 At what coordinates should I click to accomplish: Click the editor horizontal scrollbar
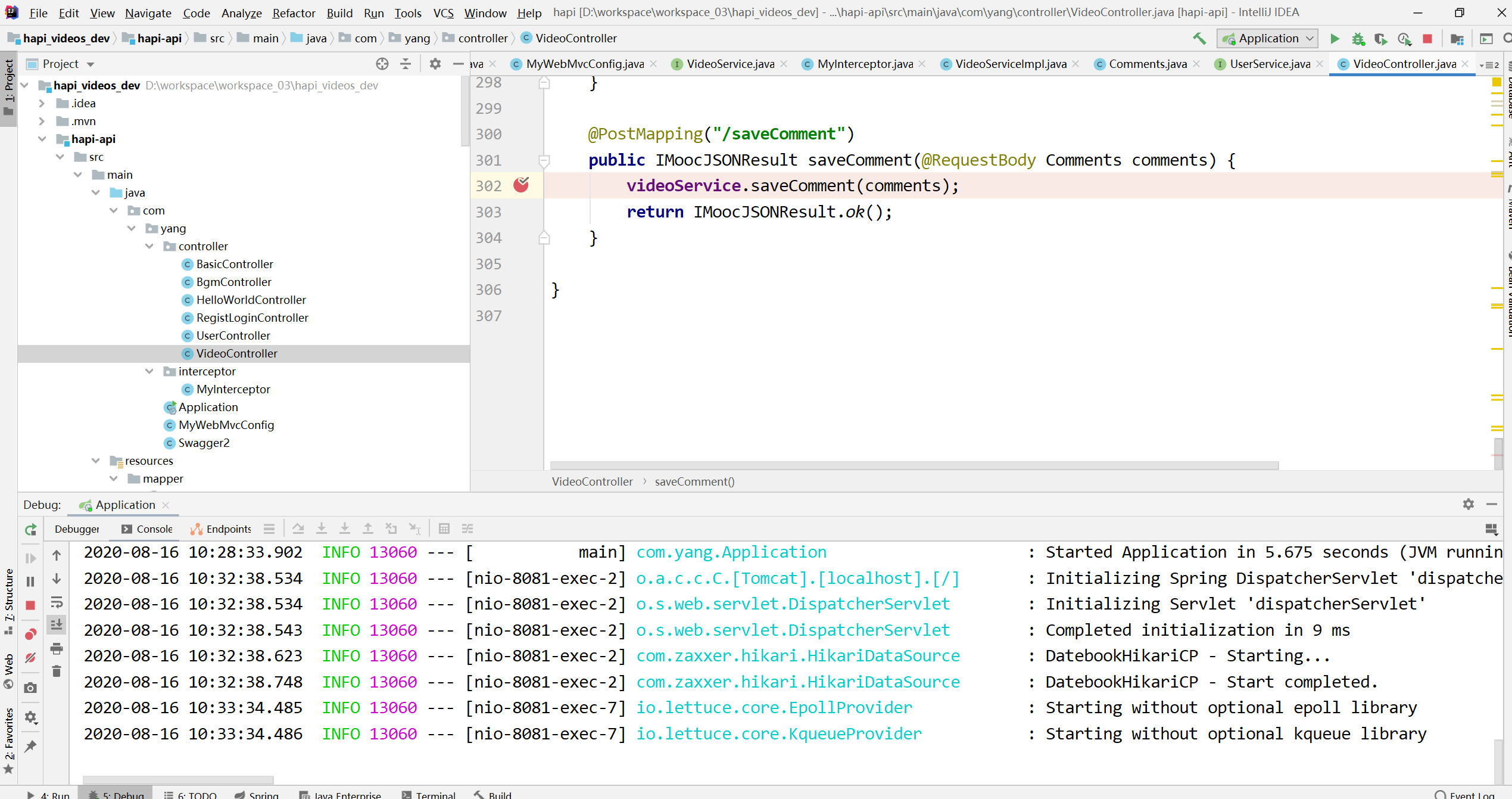pos(914,465)
